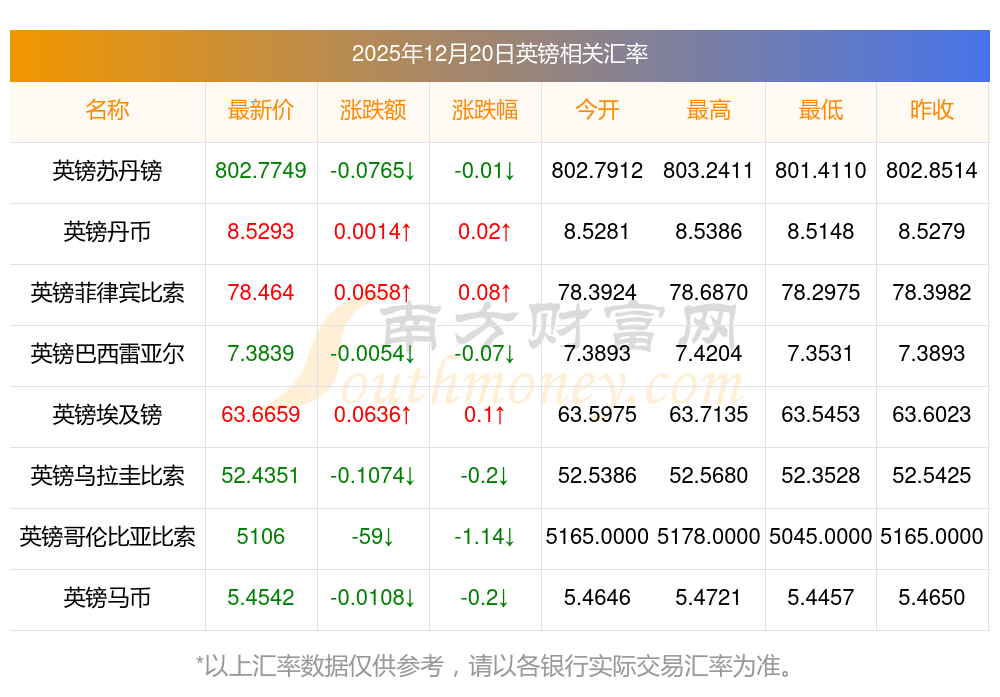
Task: Click opening value 52.5386
Action: (x=597, y=476)
